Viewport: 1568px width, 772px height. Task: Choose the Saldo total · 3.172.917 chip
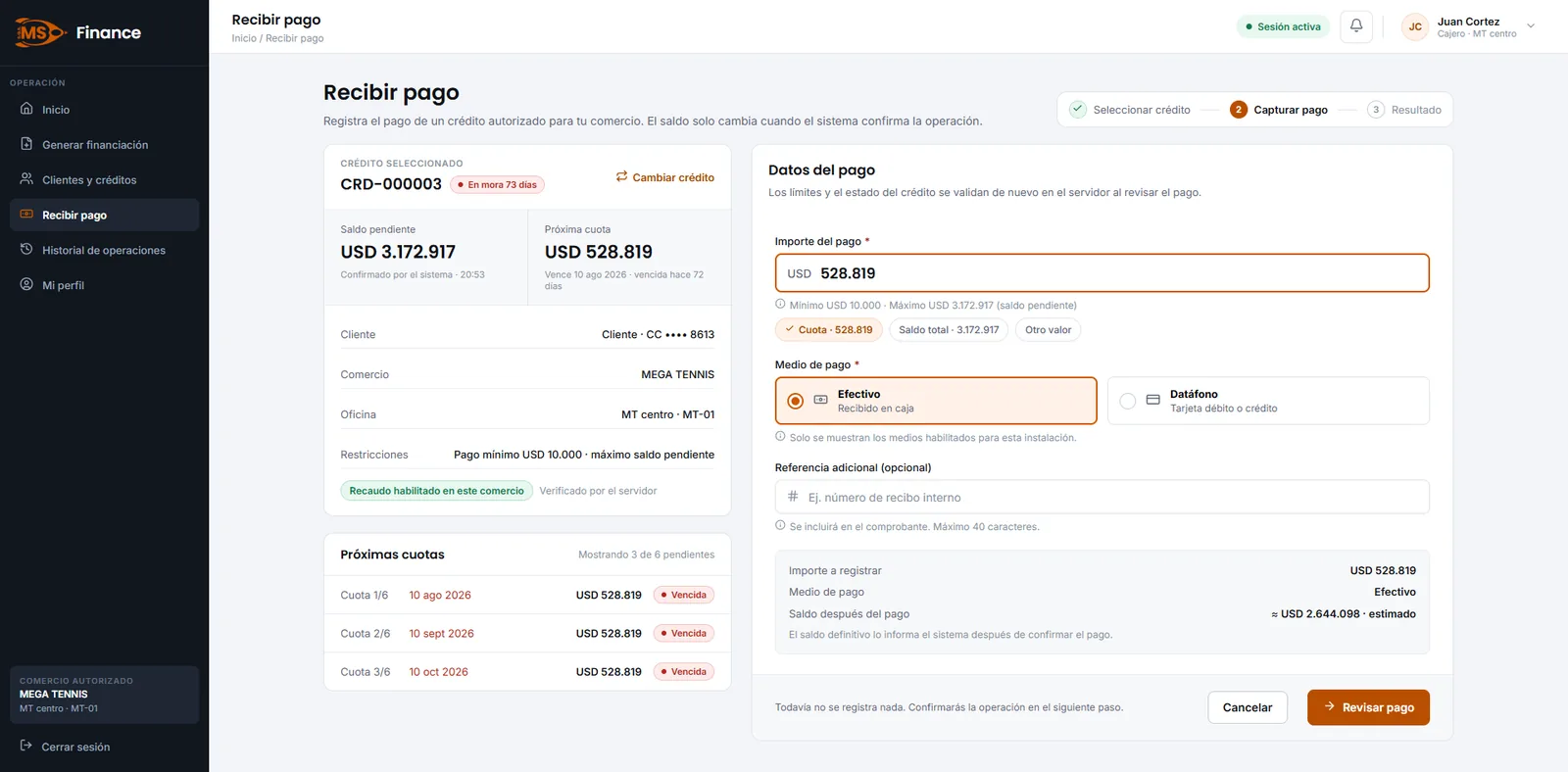(x=949, y=330)
